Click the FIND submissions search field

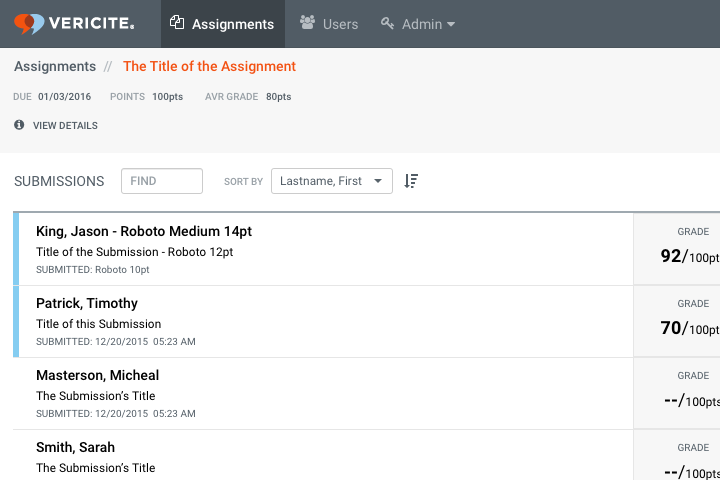162,181
